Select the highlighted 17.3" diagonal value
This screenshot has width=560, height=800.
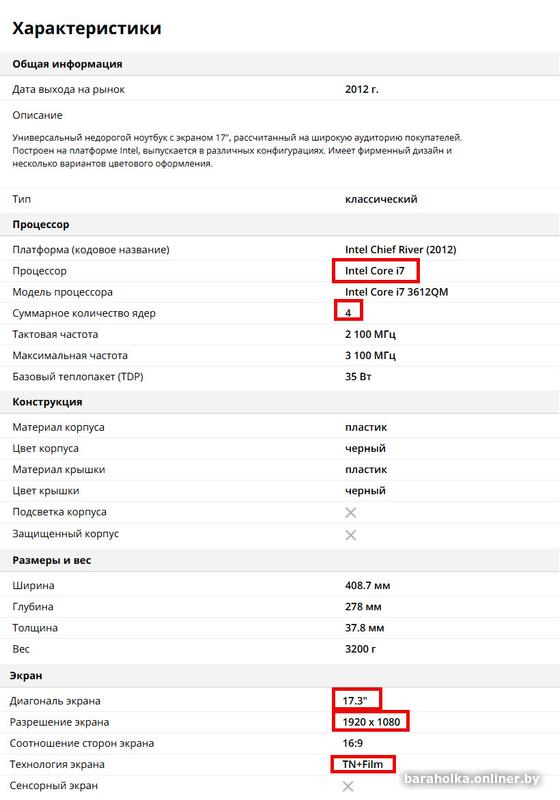tap(356, 699)
